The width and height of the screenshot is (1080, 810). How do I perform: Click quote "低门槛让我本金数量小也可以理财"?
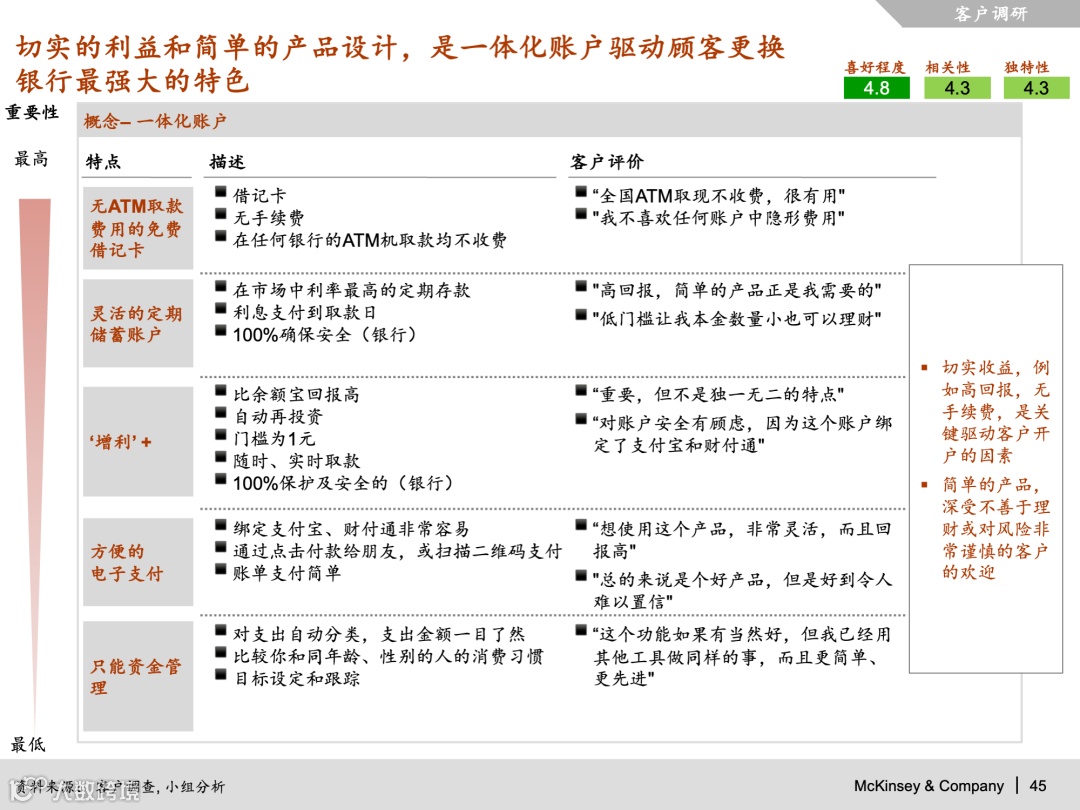[x=737, y=318]
